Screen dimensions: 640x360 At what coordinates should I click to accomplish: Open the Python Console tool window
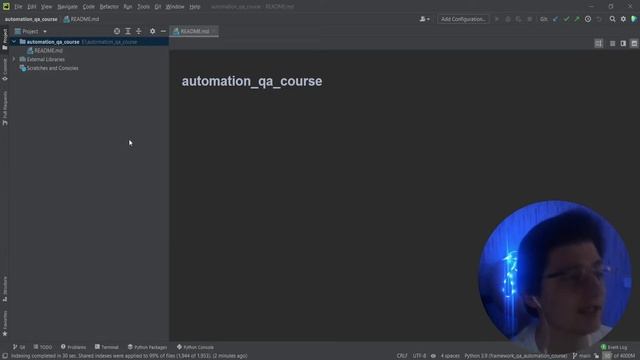tap(196, 347)
